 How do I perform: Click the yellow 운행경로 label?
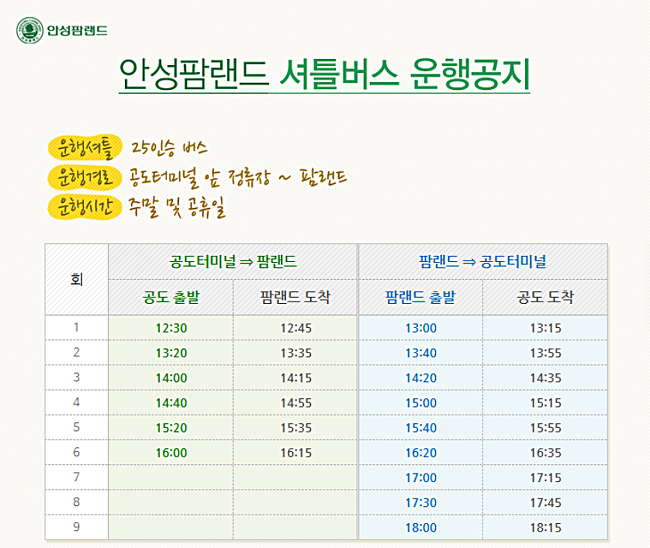pyautogui.click(x=85, y=177)
